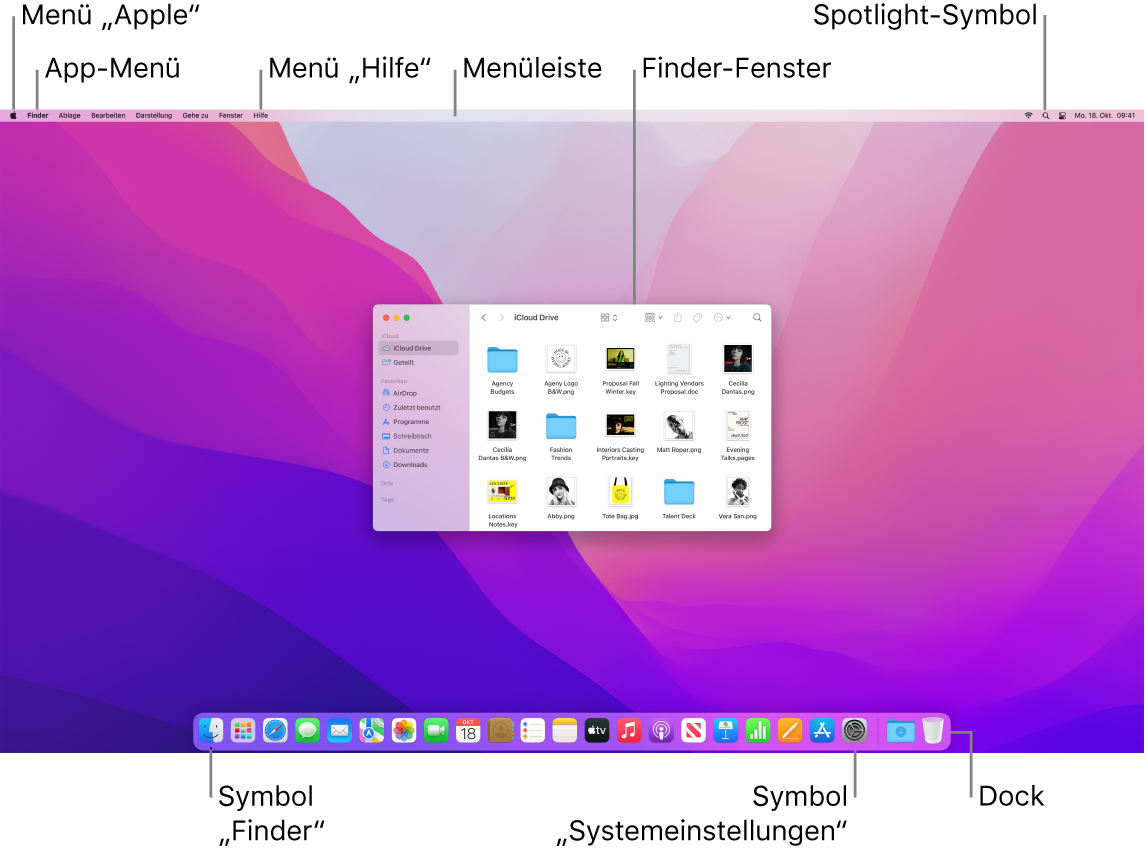Click the search magnifier in the Finder window
This screenshot has height=854, width=1146.
[x=756, y=317]
